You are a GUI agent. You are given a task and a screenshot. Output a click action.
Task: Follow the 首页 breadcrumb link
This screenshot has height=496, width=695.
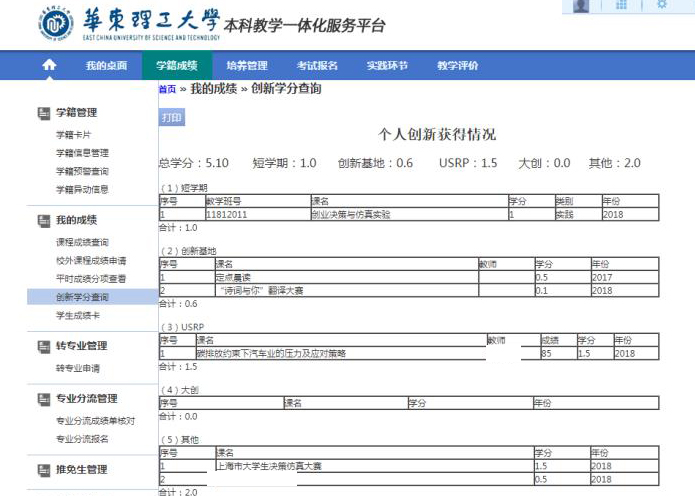click(168, 89)
